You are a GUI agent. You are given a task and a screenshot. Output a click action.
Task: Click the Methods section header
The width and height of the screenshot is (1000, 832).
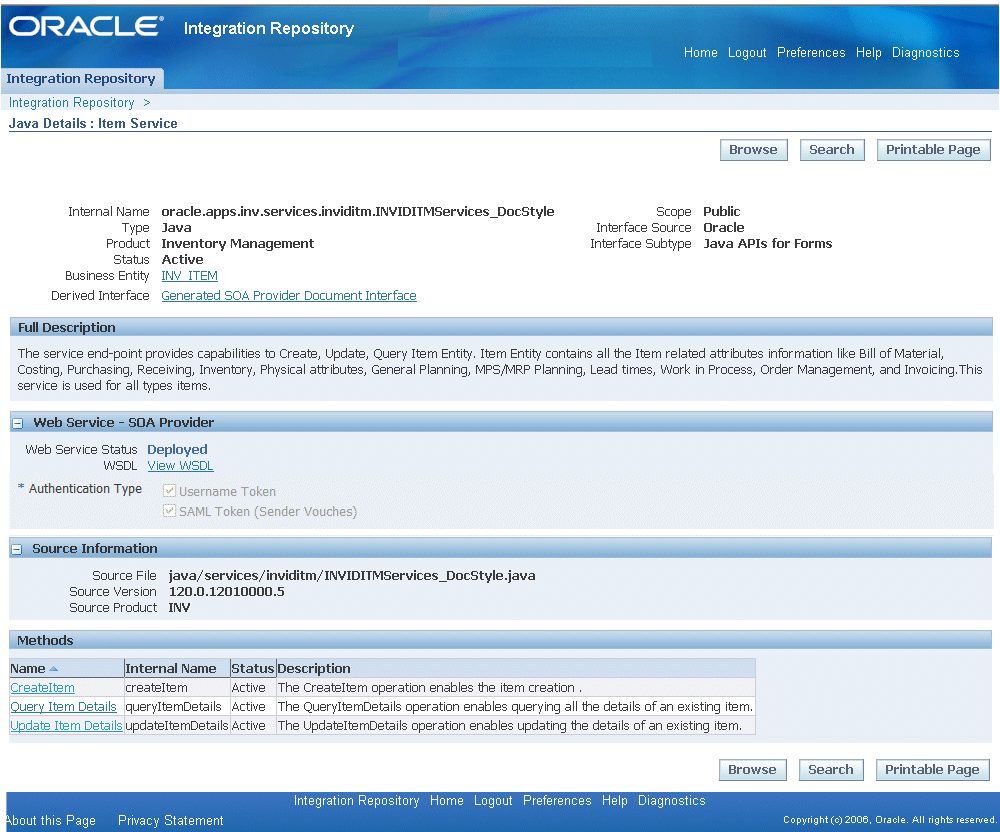501,641
